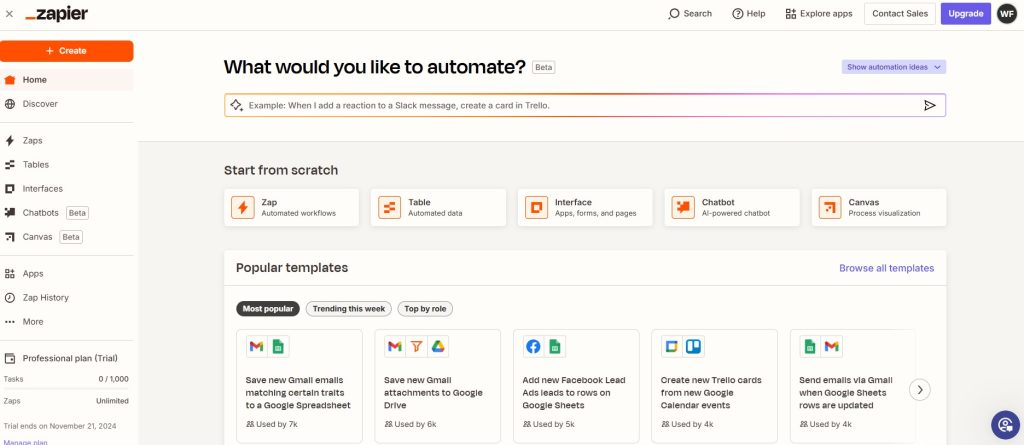Click the Table icon under Start from scratch
The height and width of the screenshot is (445, 1024).
pos(389,207)
